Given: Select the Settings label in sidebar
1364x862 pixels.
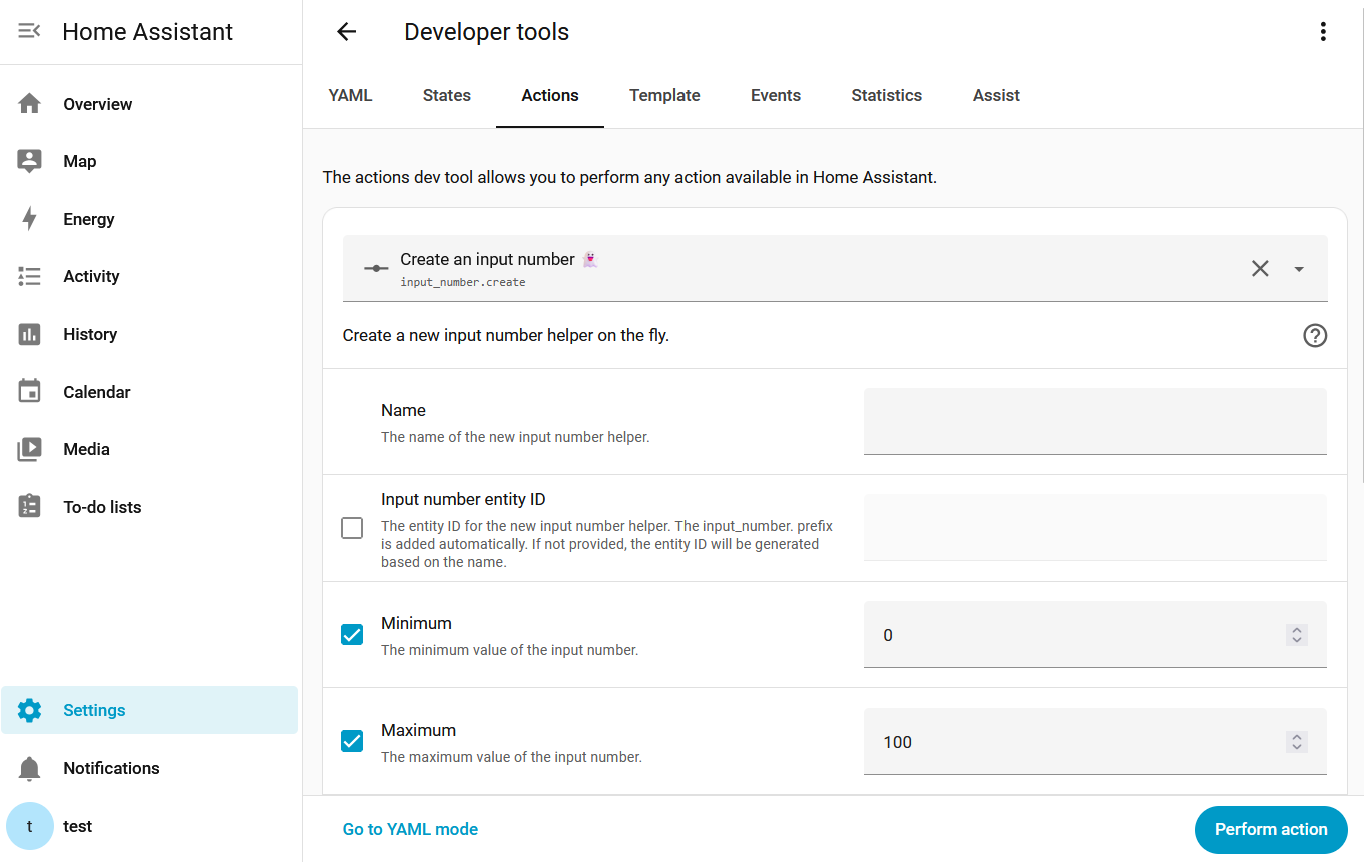Looking at the screenshot, I should coord(94,710).
